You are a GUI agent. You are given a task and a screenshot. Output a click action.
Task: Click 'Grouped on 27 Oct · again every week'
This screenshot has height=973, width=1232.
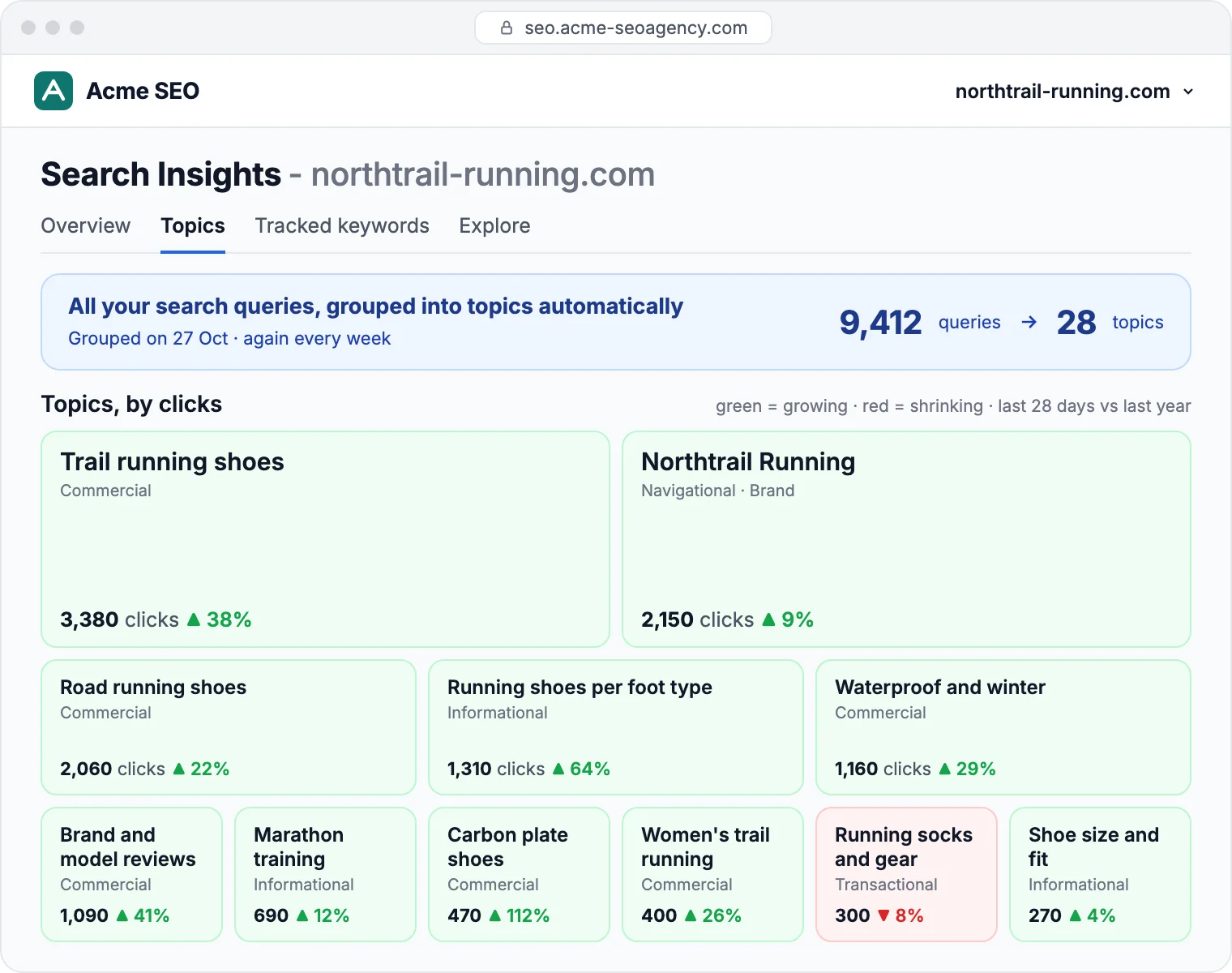[x=229, y=338]
